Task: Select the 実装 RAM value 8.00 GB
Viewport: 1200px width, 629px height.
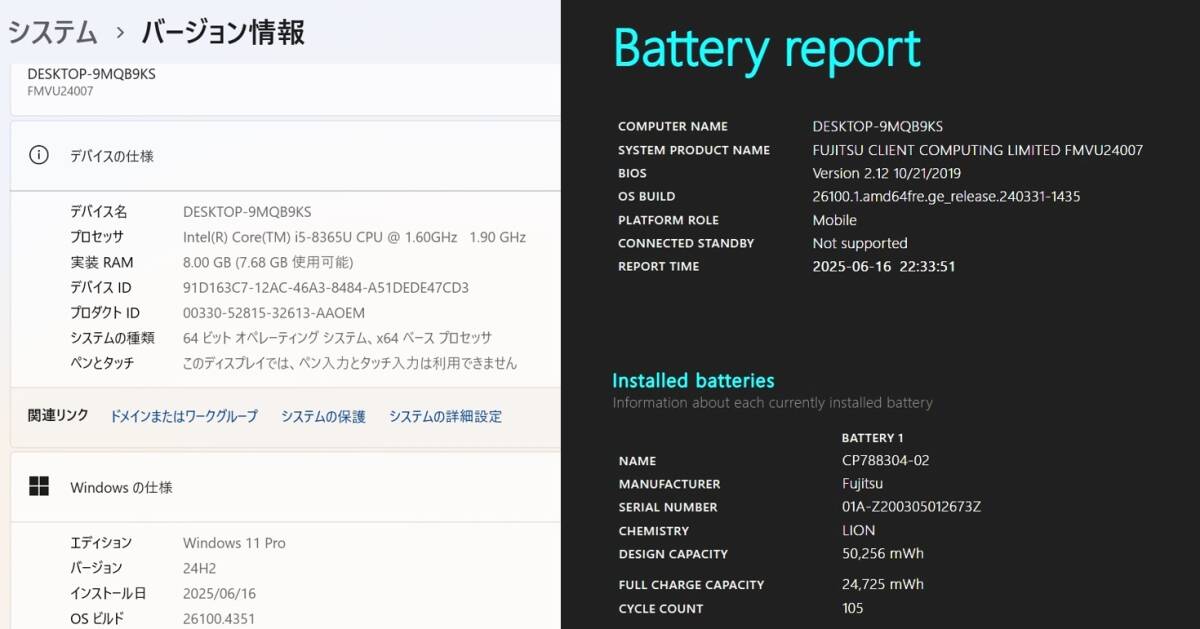Action: [x=268, y=262]
